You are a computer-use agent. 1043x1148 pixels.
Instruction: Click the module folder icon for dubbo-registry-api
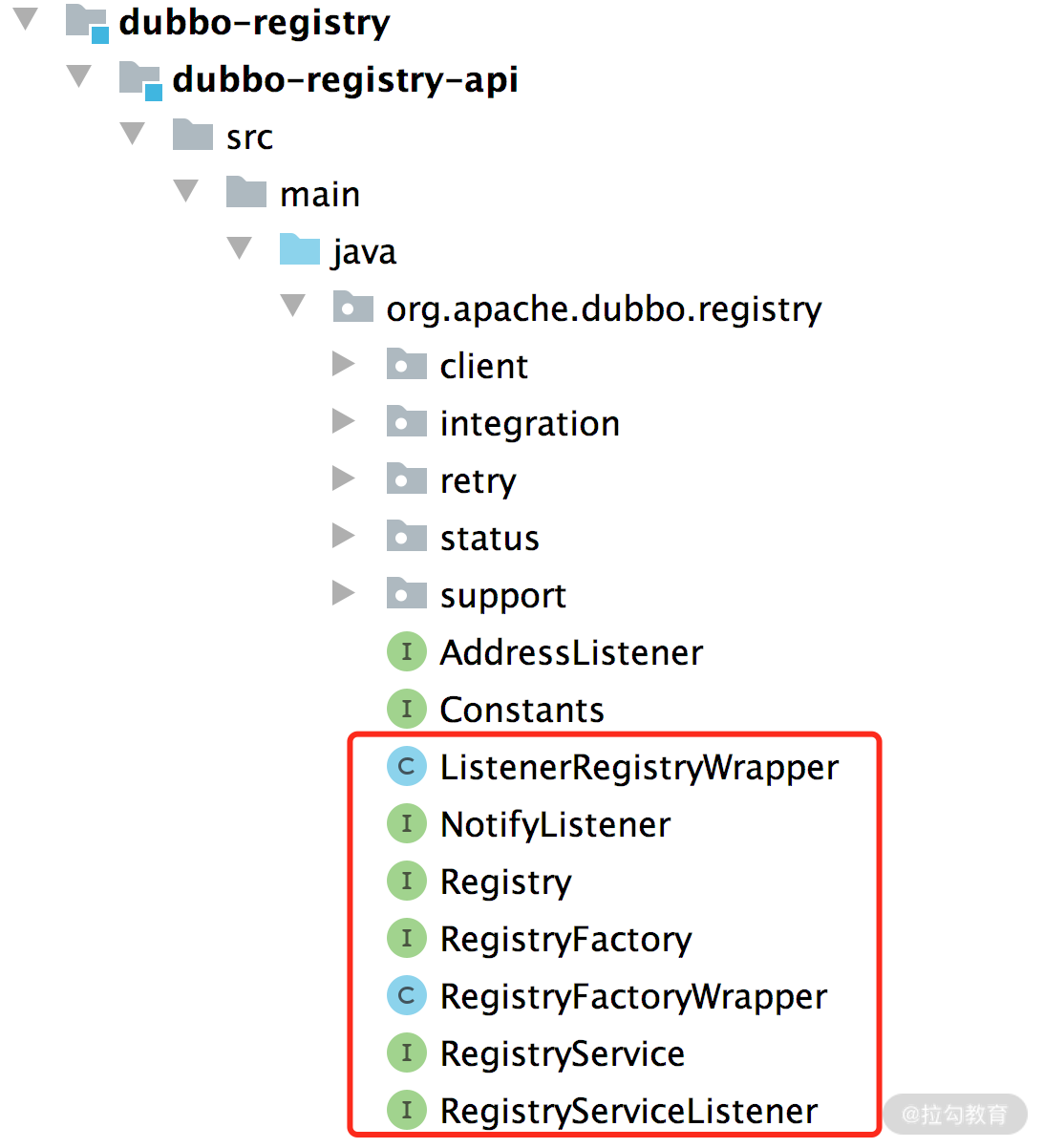click(x=140, y=79)
